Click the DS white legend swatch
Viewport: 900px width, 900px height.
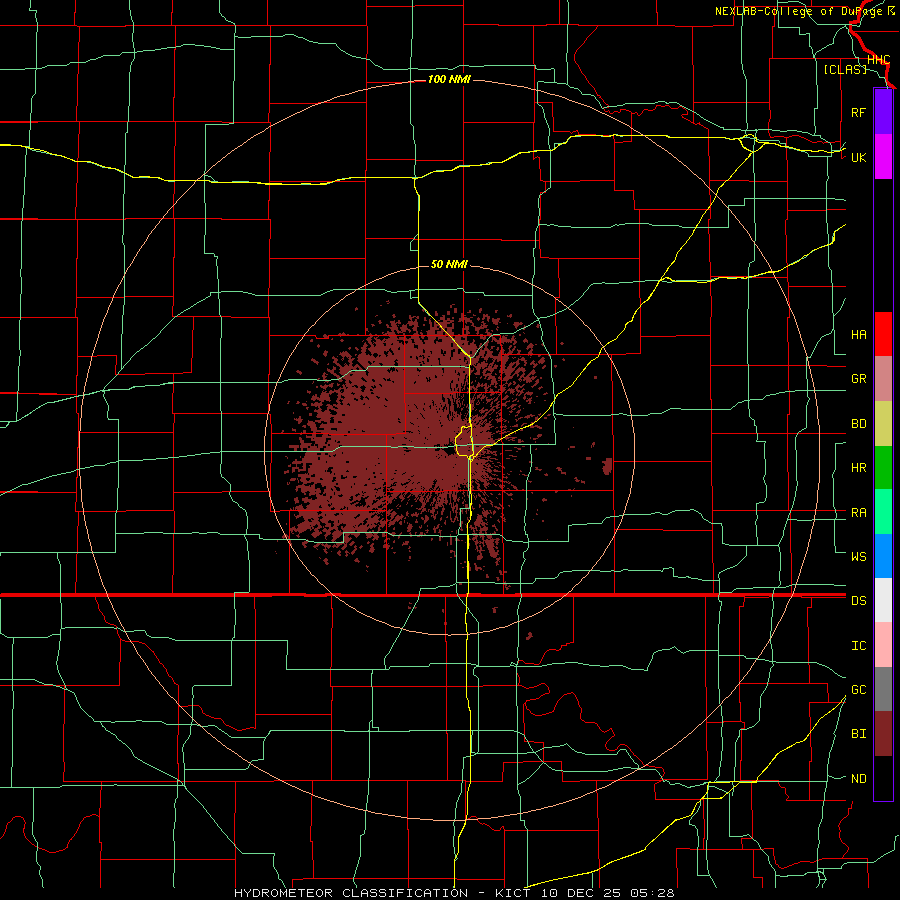click(883, 600)
